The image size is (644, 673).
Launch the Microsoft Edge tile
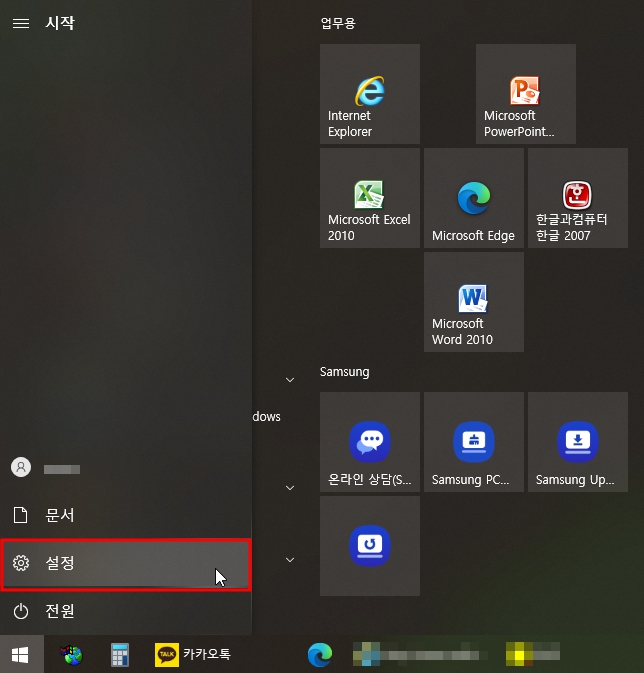(474, 198)
